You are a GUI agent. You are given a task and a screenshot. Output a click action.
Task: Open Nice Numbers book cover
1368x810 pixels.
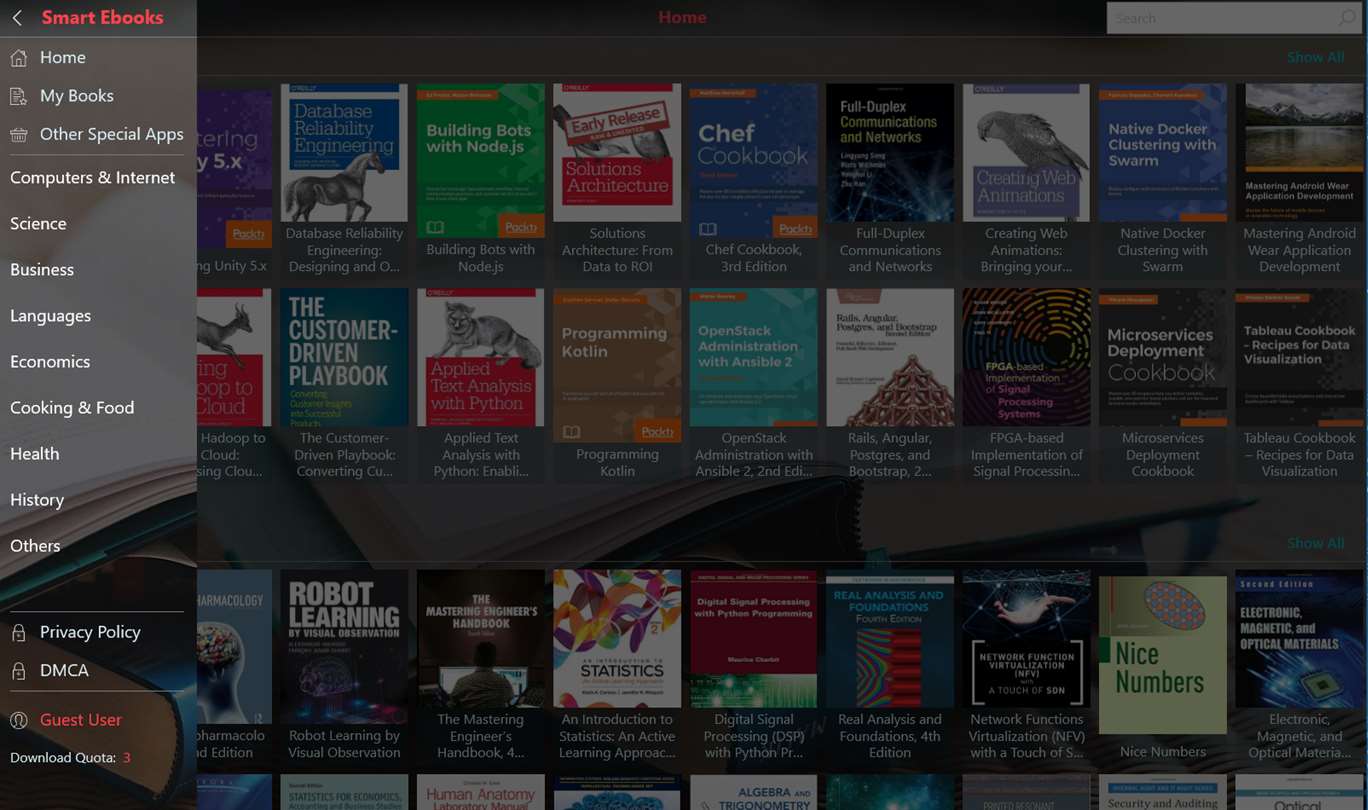coord(1163,655)
